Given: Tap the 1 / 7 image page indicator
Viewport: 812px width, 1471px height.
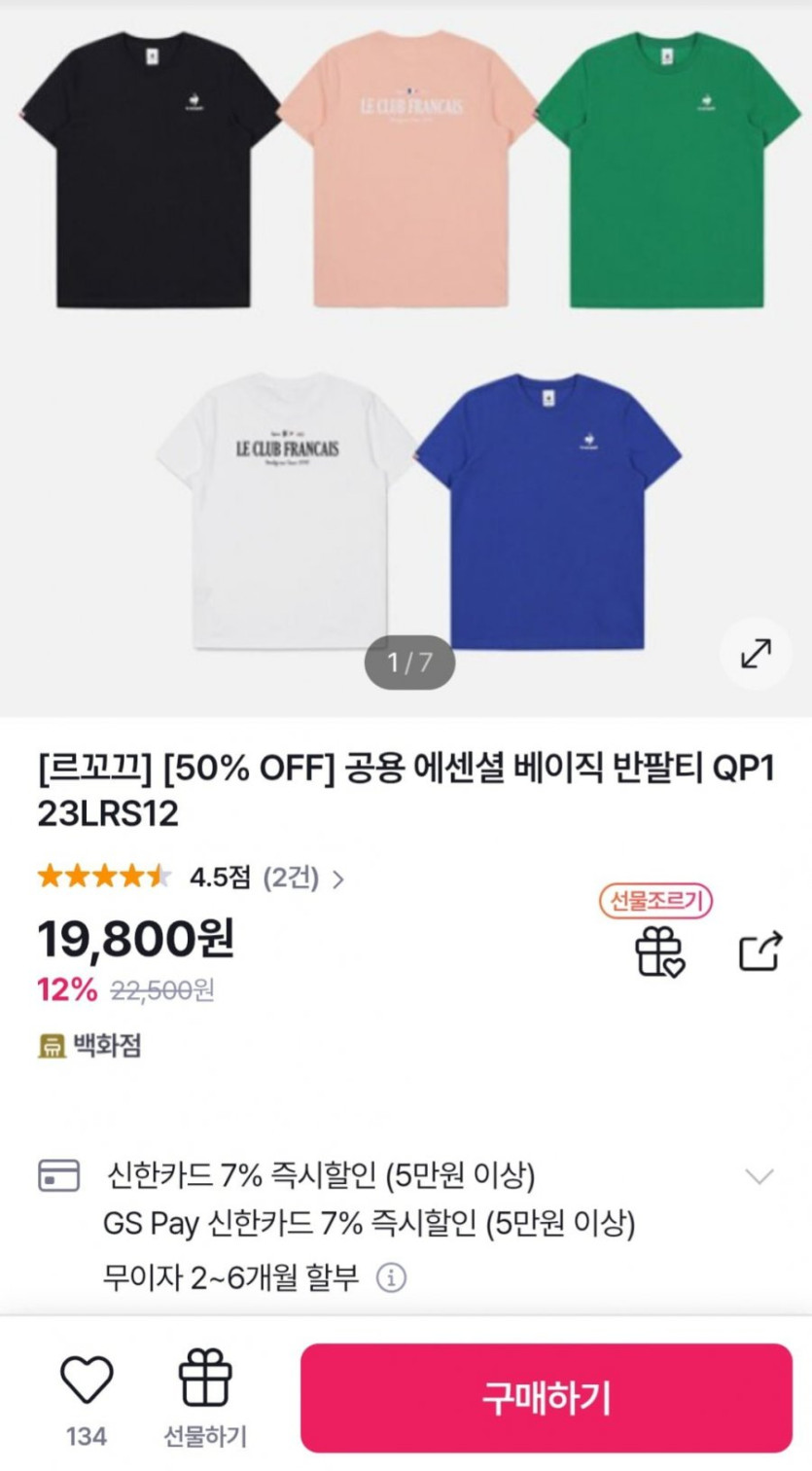Looking at the screenshot, I should pyautogui.click(x=409, y=663).
